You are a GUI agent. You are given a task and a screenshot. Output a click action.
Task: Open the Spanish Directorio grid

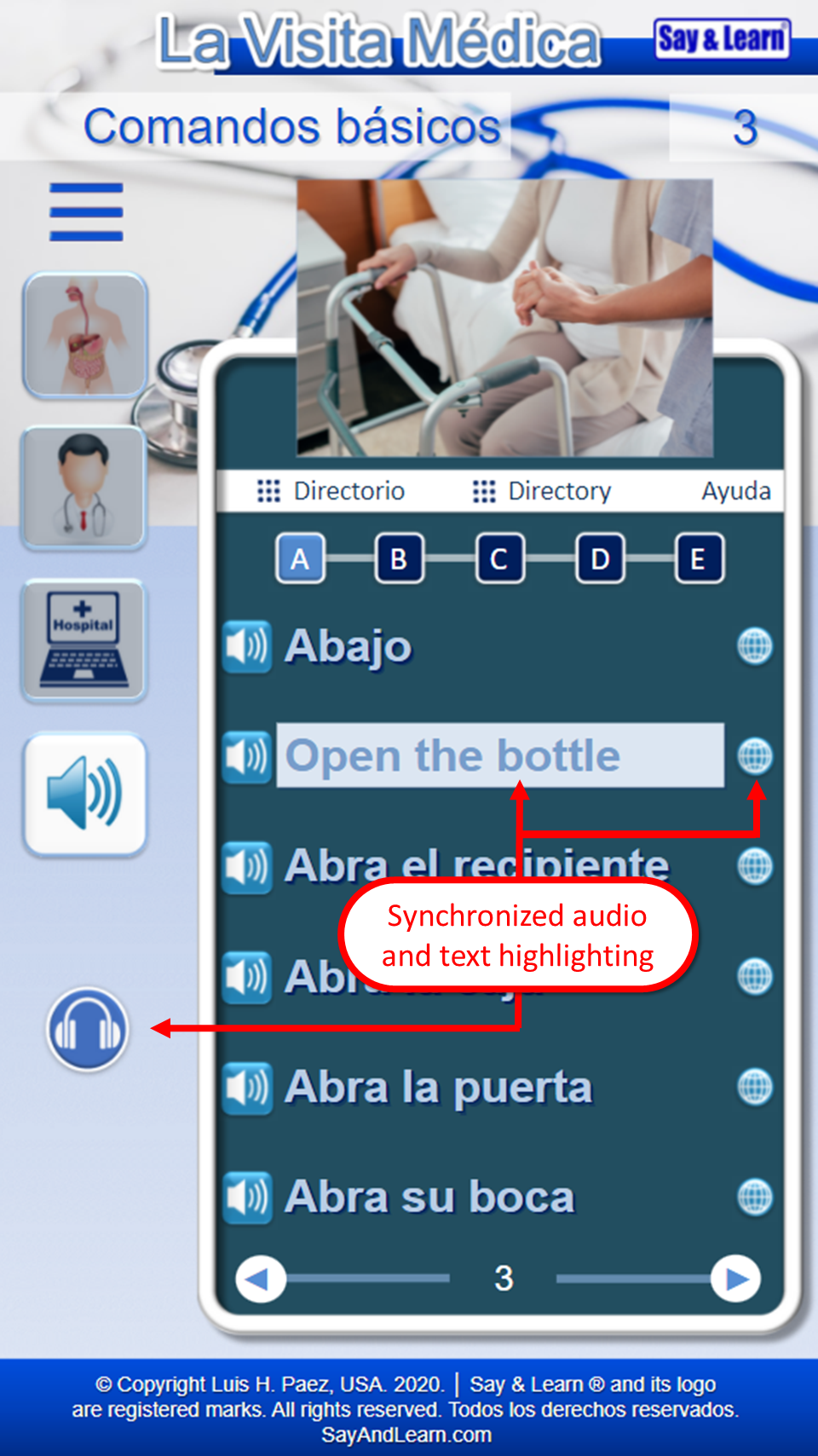pyautogui.click(x=331, y=491)
